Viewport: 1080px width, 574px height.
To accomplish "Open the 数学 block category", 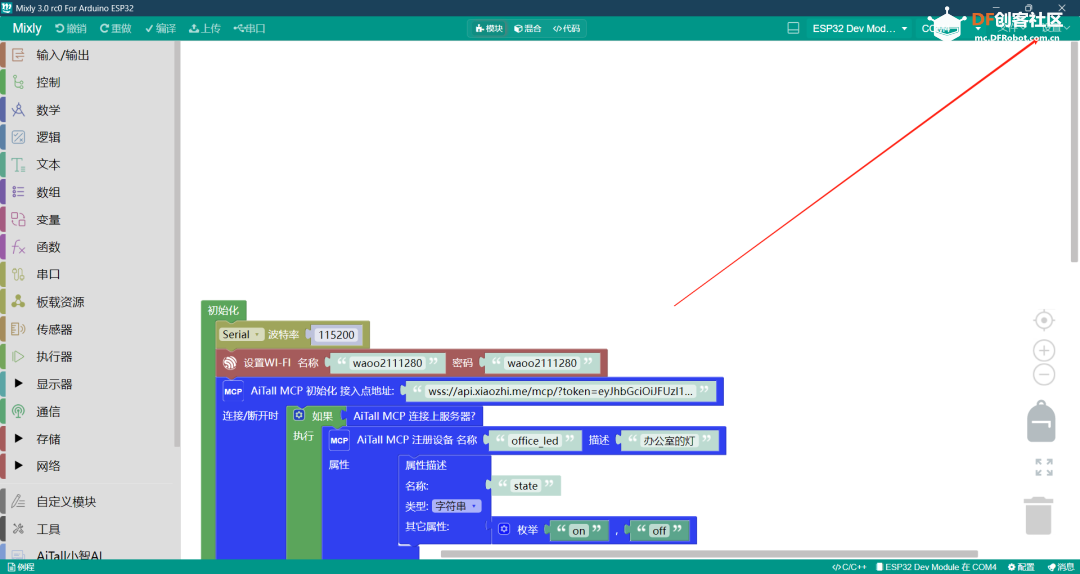I will (90, 110).
